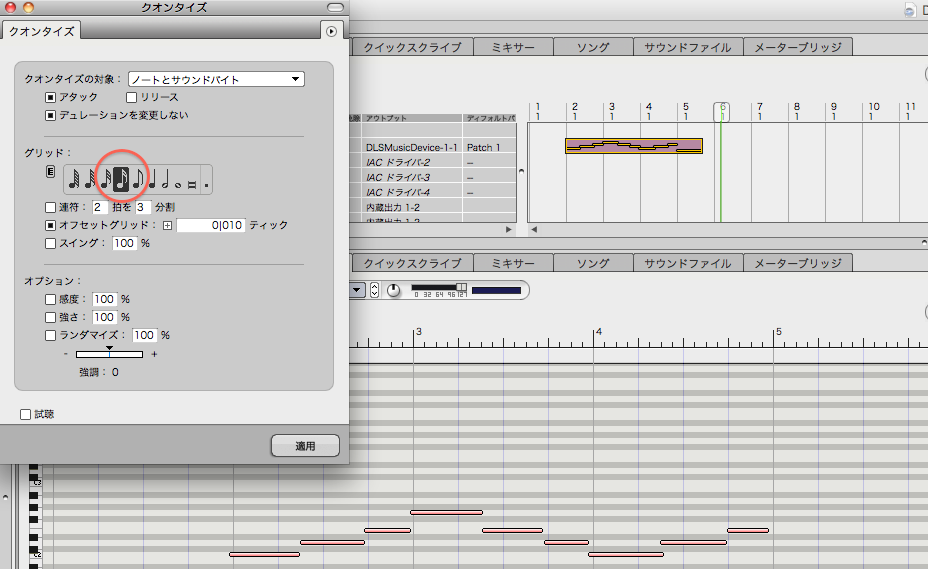Click the 強さ percent field
Image resolution: width=928 pixels, height=569 pixels.
click(x=105, y=317)
